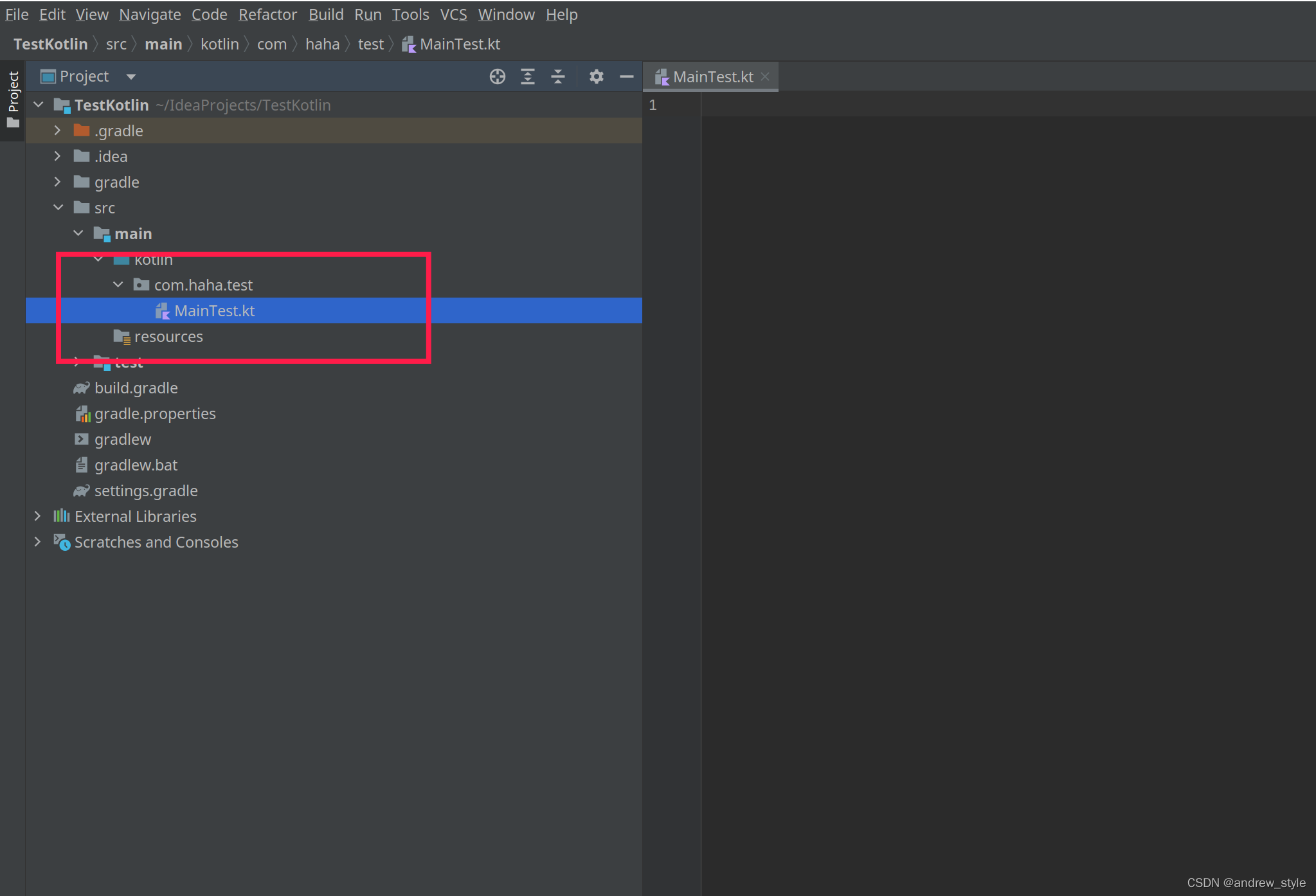
Task: Expand the .gradle folder
Action: [x=57, y=130]
